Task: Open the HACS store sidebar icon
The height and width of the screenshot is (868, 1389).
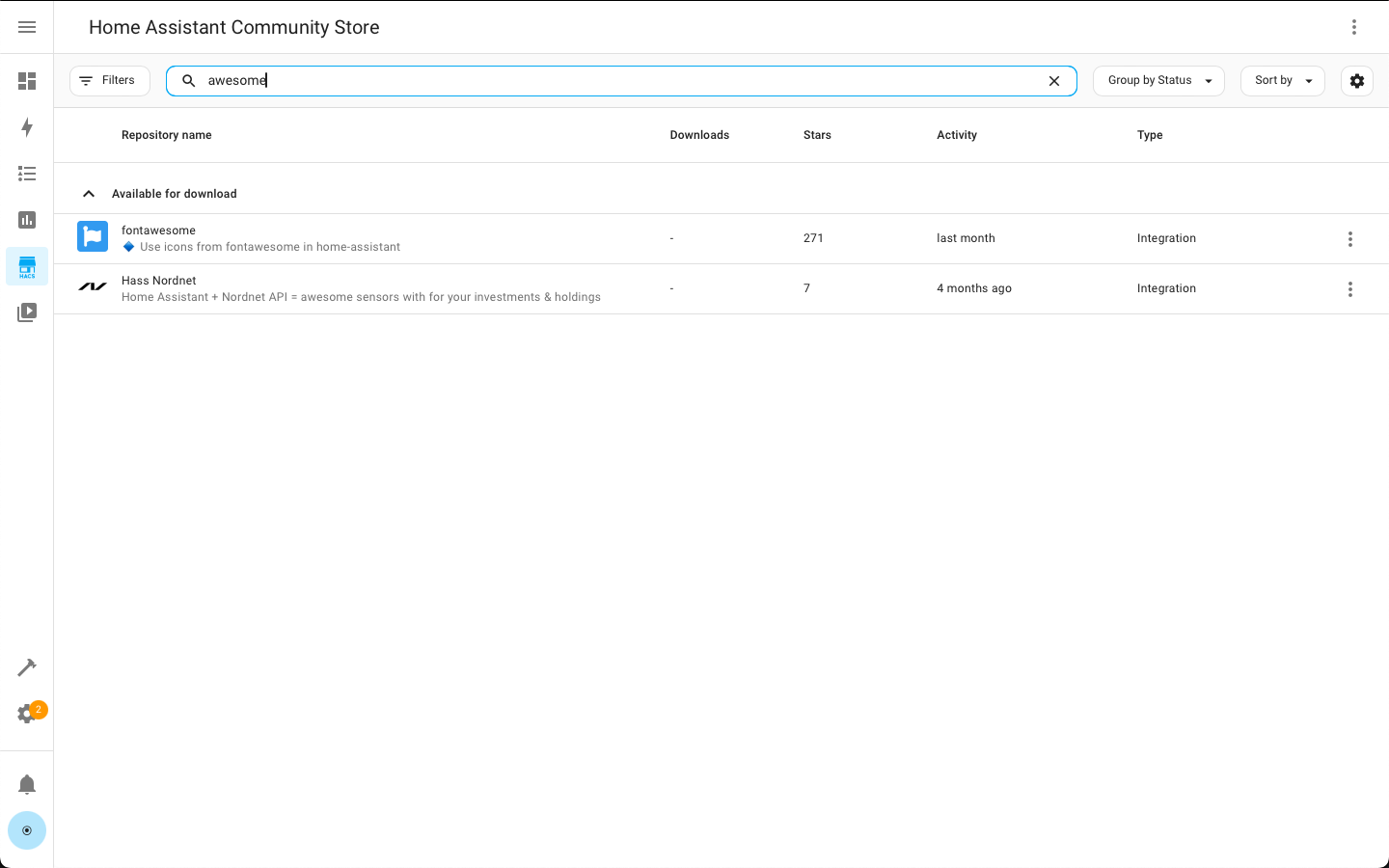Action: coord(27,266)
